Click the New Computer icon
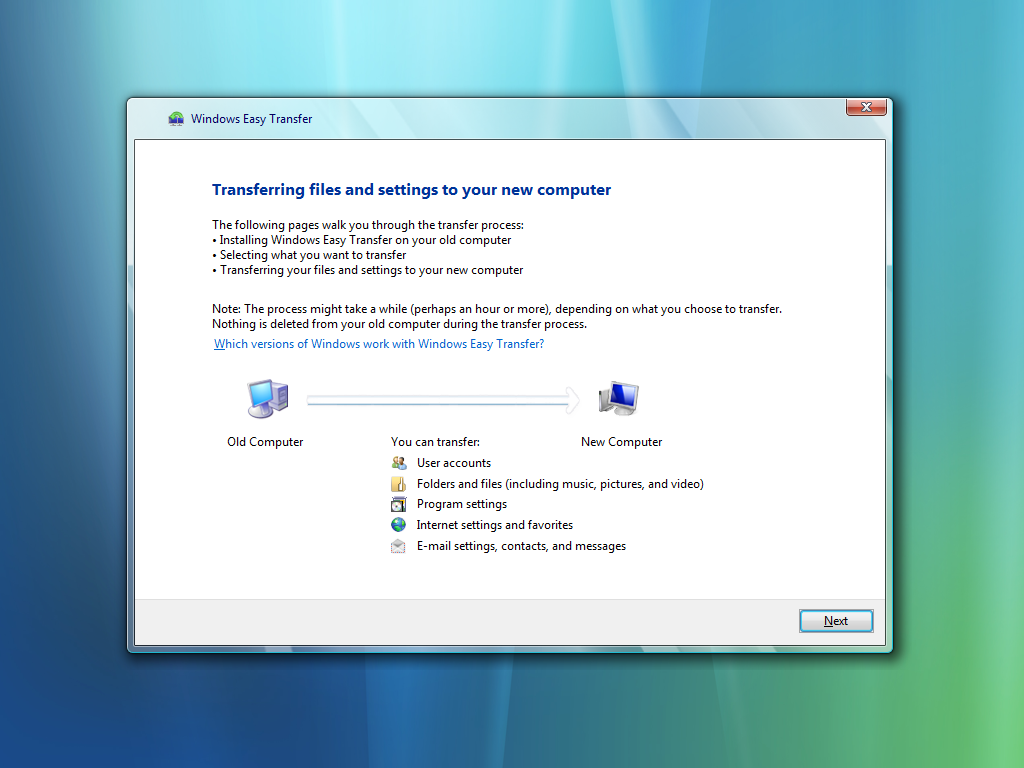 (618, 398)
